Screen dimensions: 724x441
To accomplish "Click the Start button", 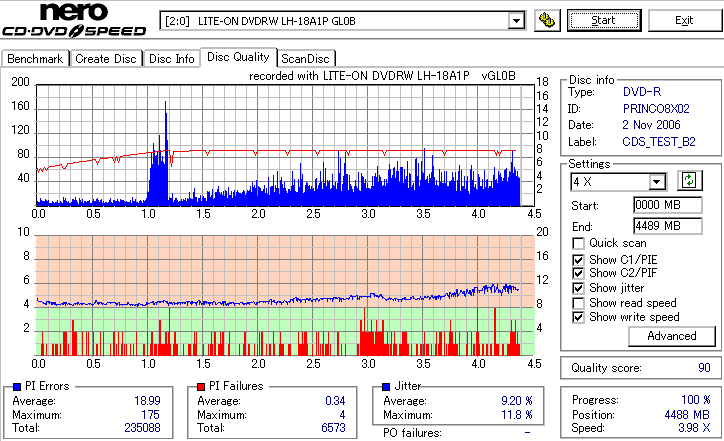I will (x=604, y=21).
